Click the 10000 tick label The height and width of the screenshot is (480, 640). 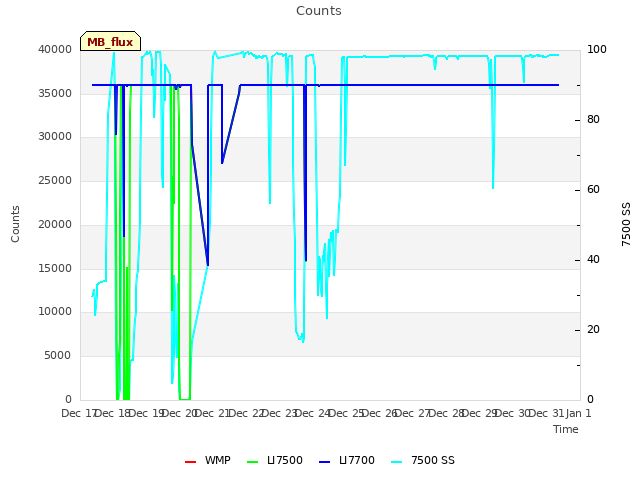(x=55, y=311)
